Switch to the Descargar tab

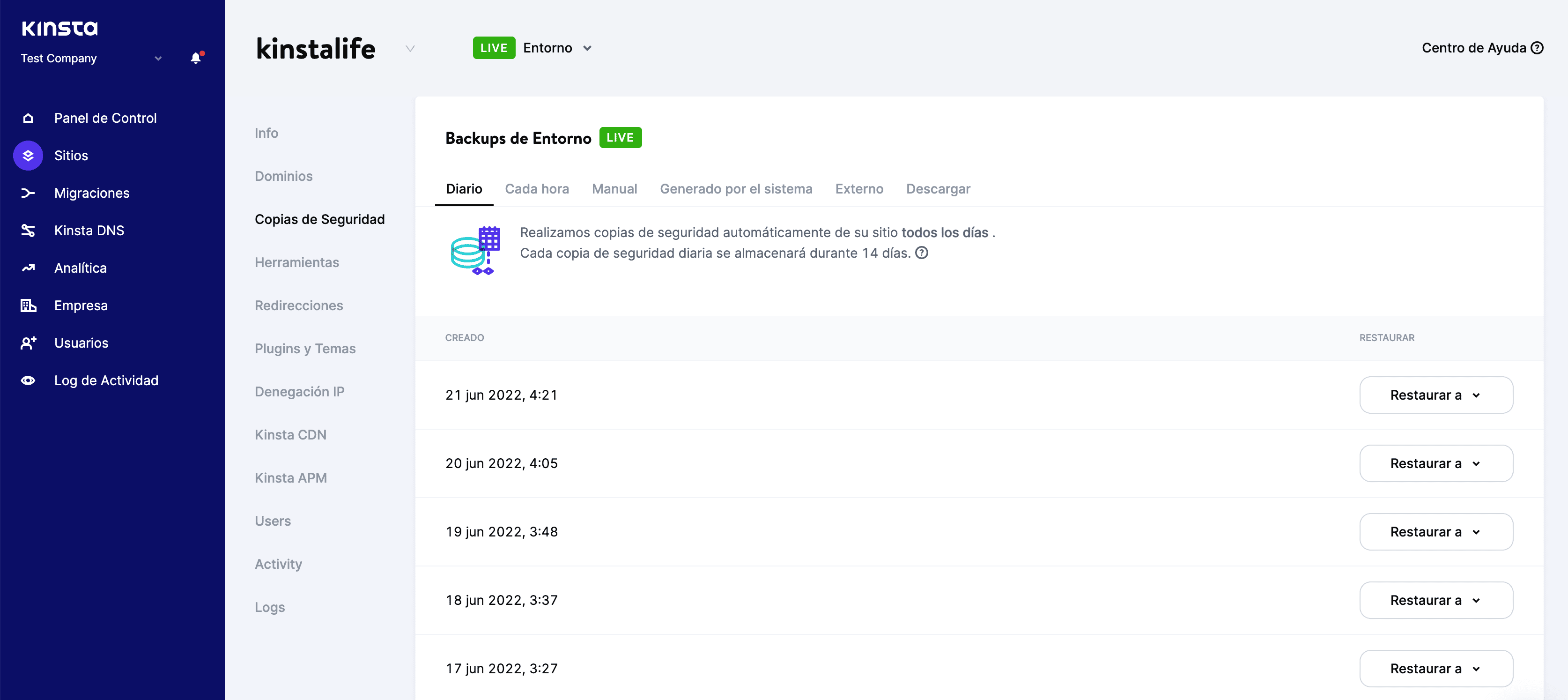point(938,189)
